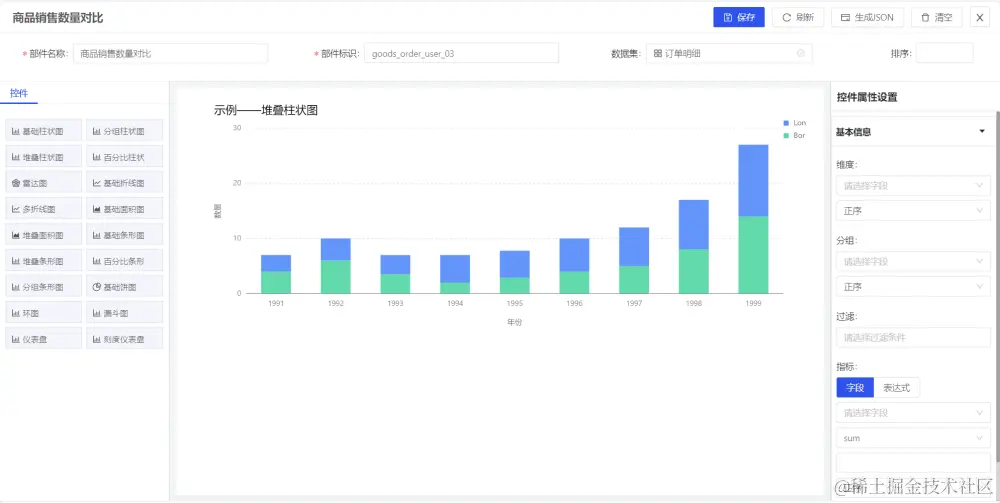
Task: Click the 年份 axis title
Action: [x=514, y=323]
